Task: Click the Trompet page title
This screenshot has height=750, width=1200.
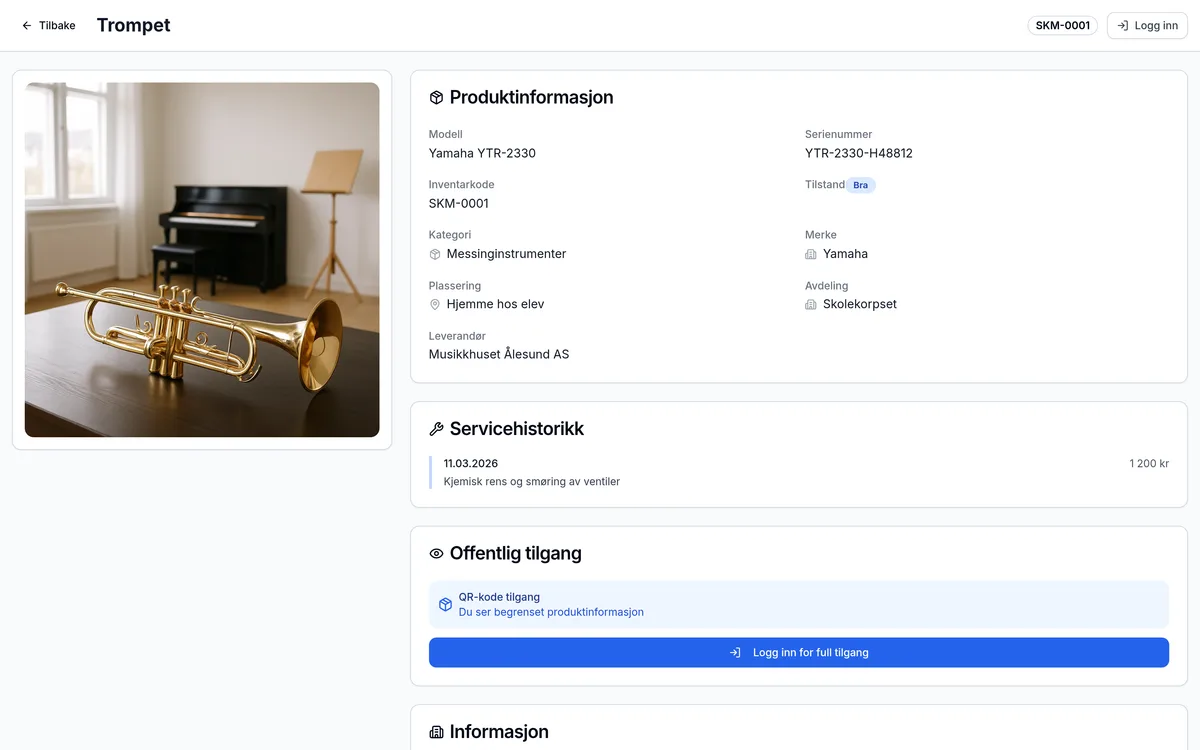Action: pos(133,25)
